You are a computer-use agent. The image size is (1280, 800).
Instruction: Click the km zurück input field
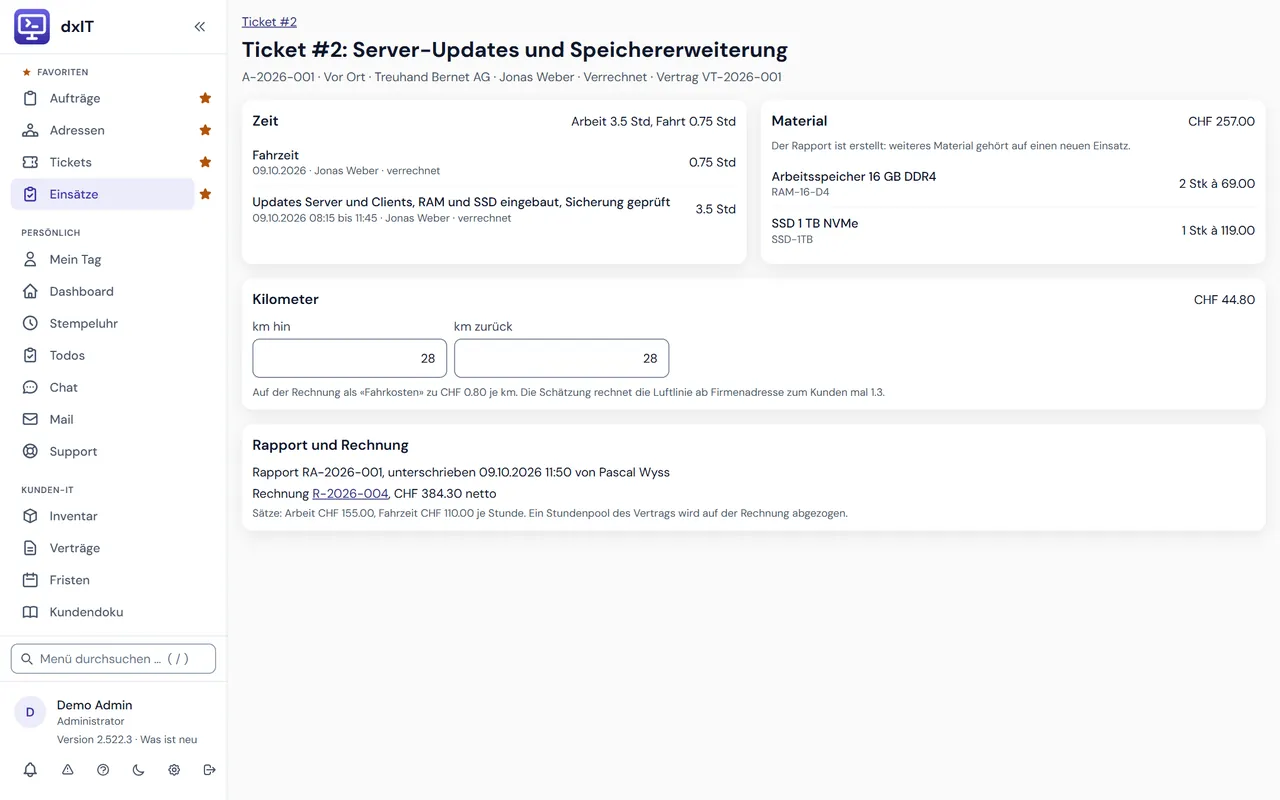click(561, 358)
